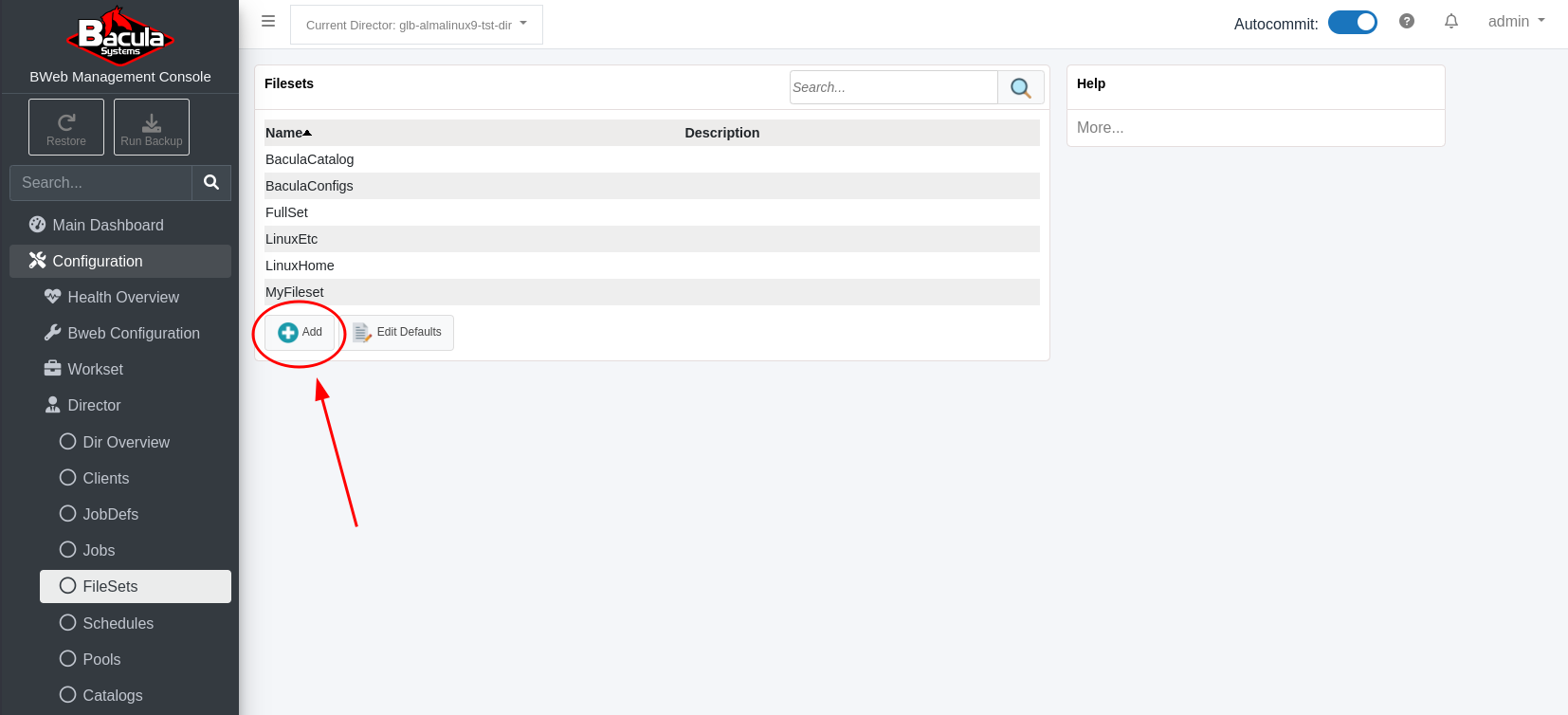Toggle the Autocommit switch

(x=1352, y=23)
